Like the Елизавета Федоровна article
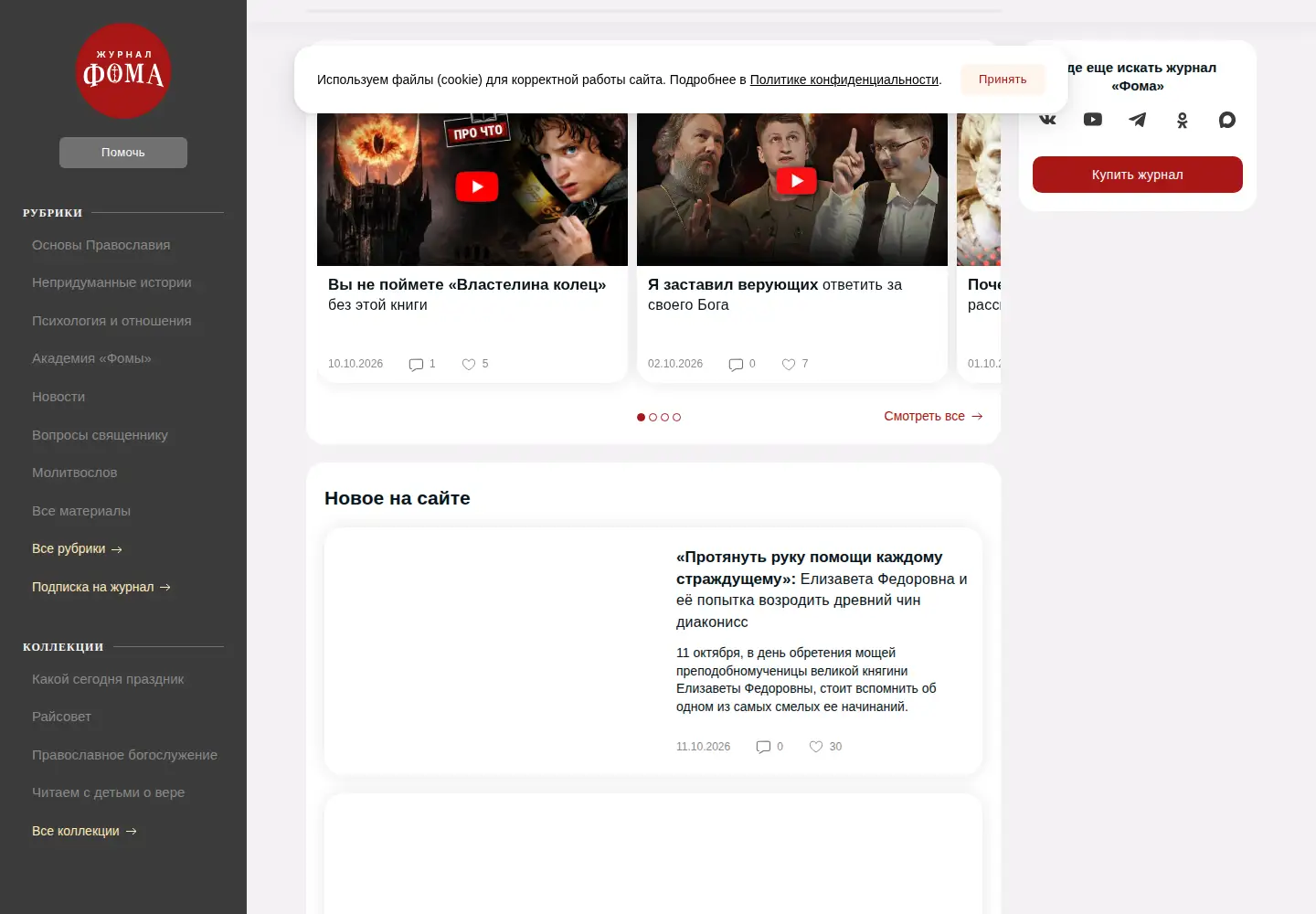The width and height of the screenshot is (1316, 914). pos(816,747)
